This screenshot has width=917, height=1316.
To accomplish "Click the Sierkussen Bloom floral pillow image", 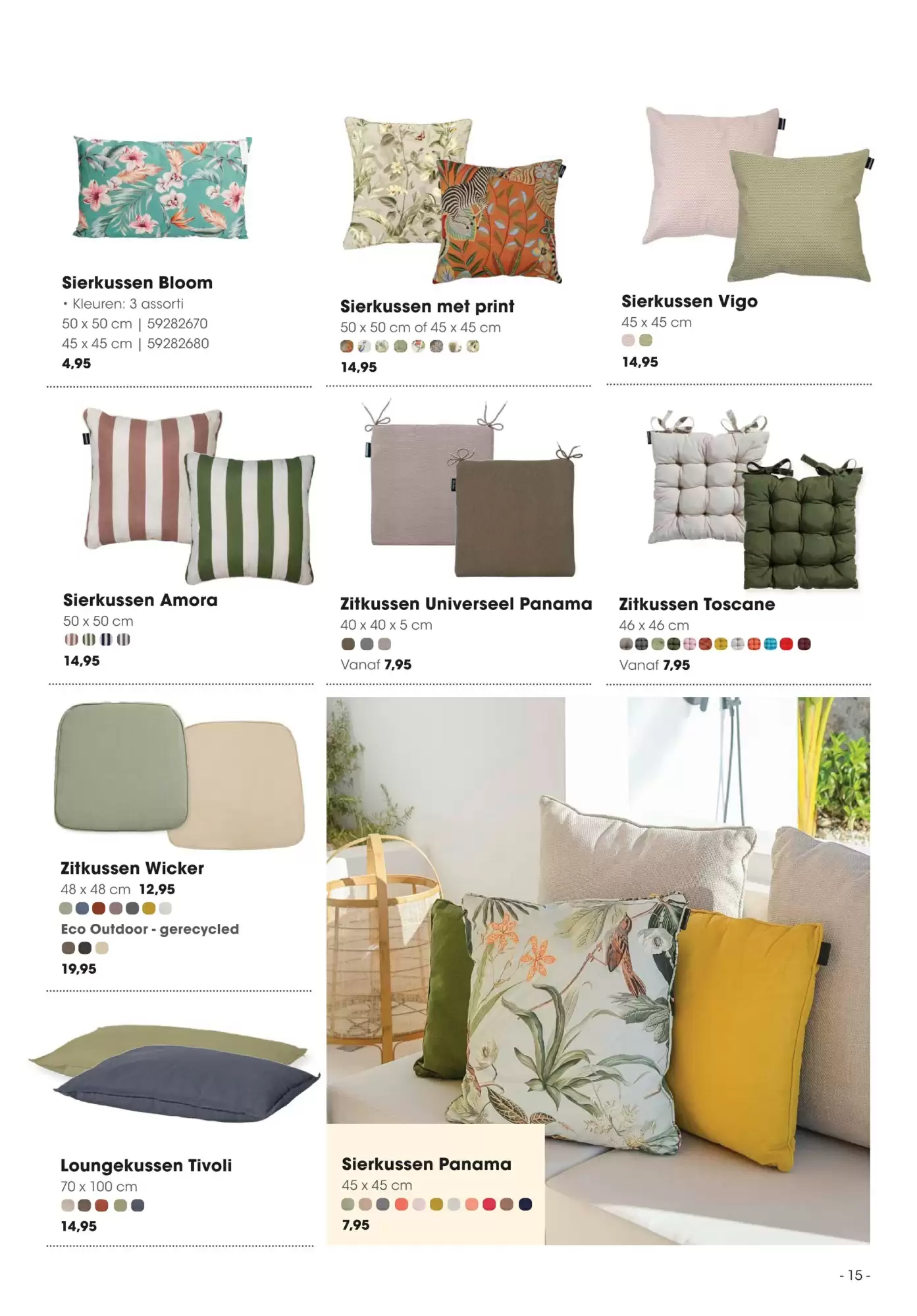I will click(163, 188).
